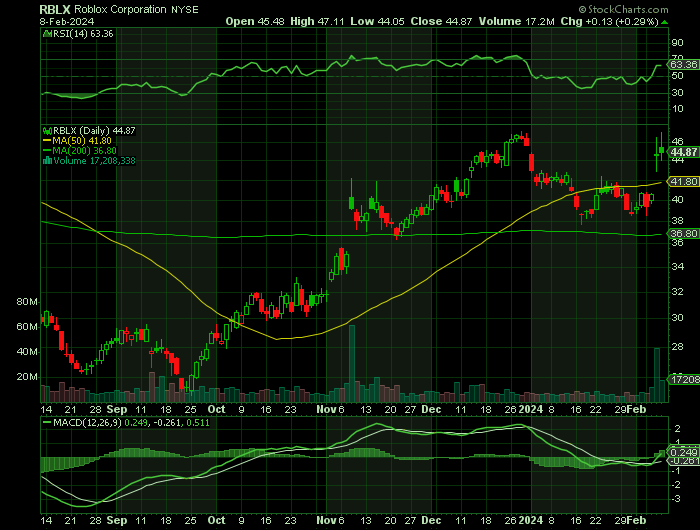Viewport: 700px width, 530px height.
Task: Click the 36.80 MA tag on the right axis
Action: coord(684,234)
